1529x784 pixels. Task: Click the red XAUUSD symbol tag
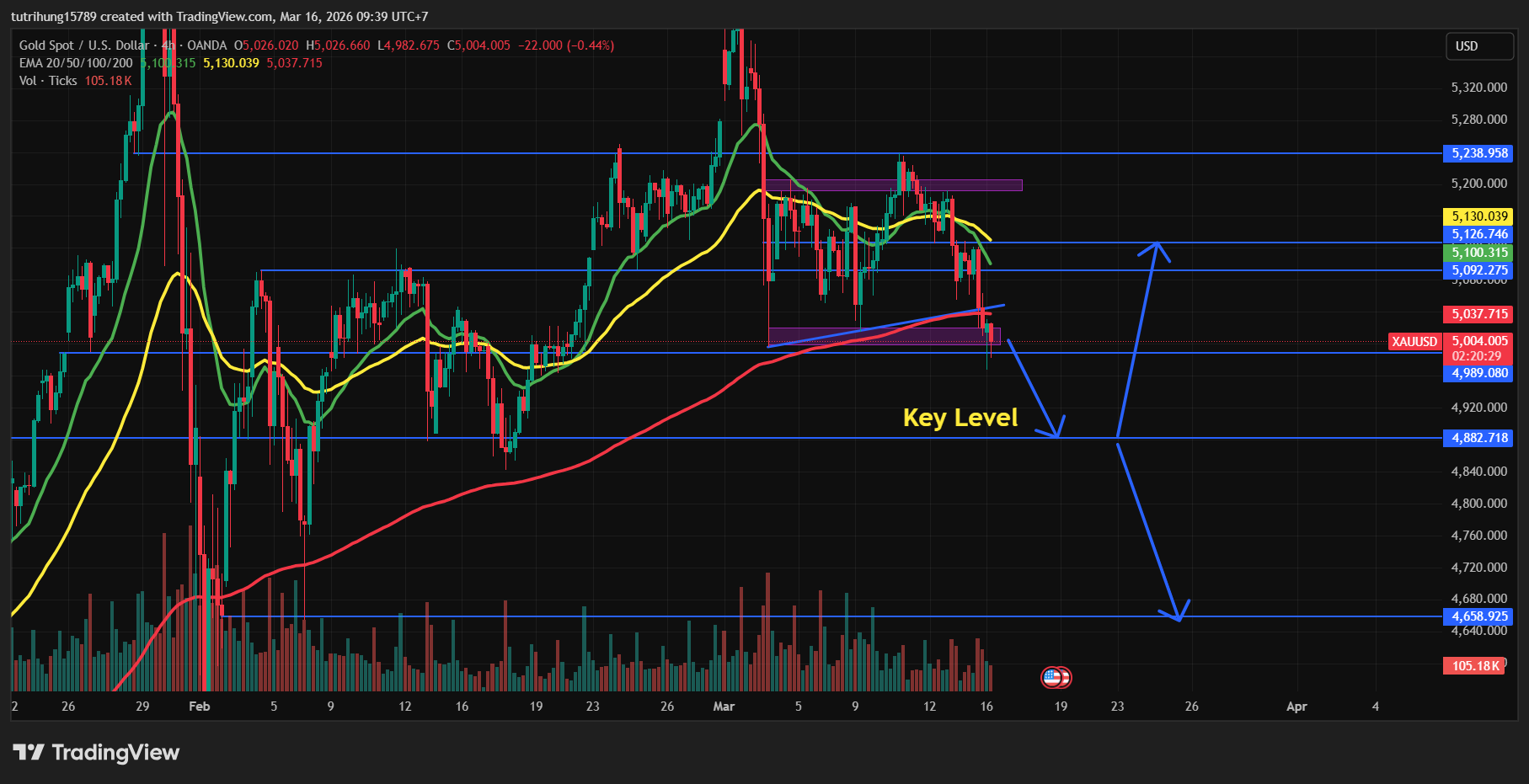[1414, 341]
